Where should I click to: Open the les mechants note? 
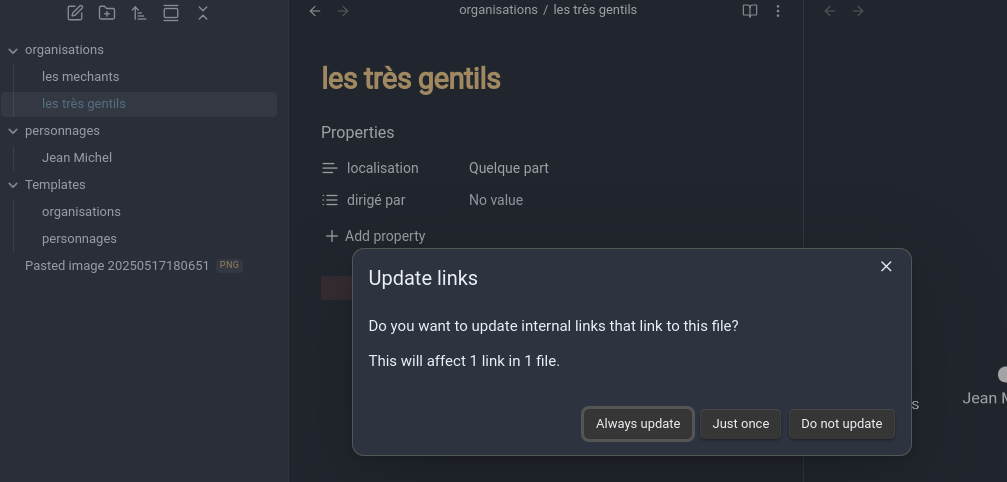point(80,77)
